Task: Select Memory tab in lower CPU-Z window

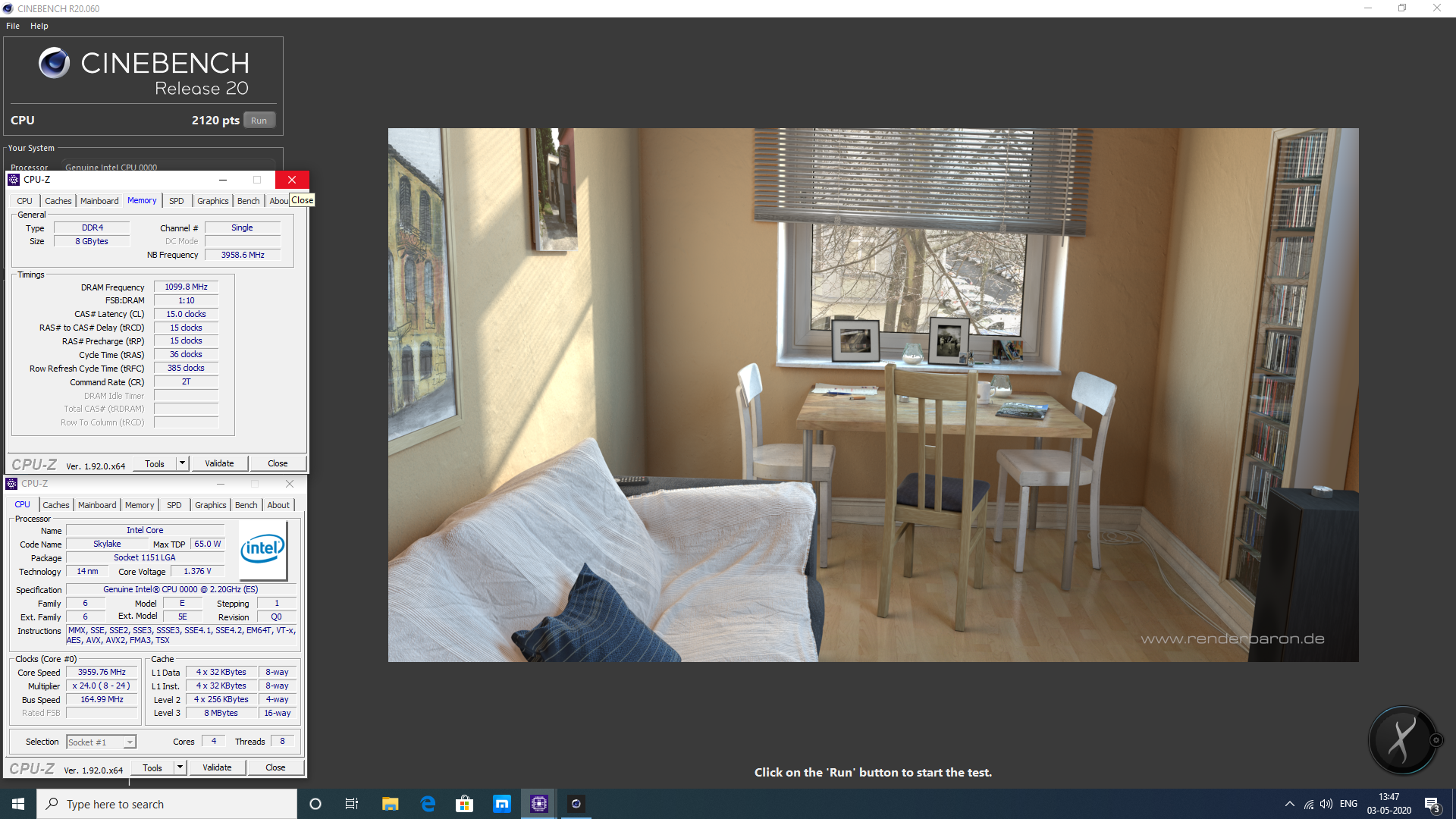Action: (x=140, y=505)
